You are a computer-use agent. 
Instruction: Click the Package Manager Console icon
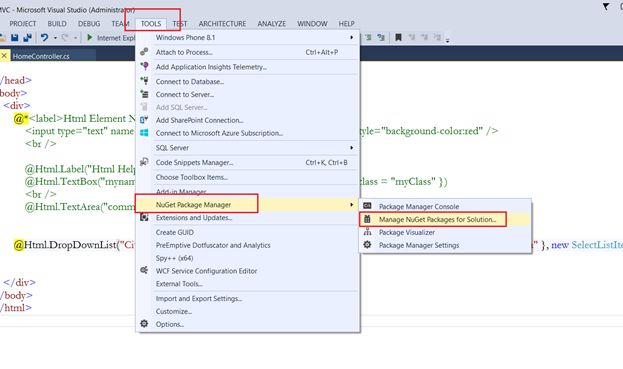point(368,206)
